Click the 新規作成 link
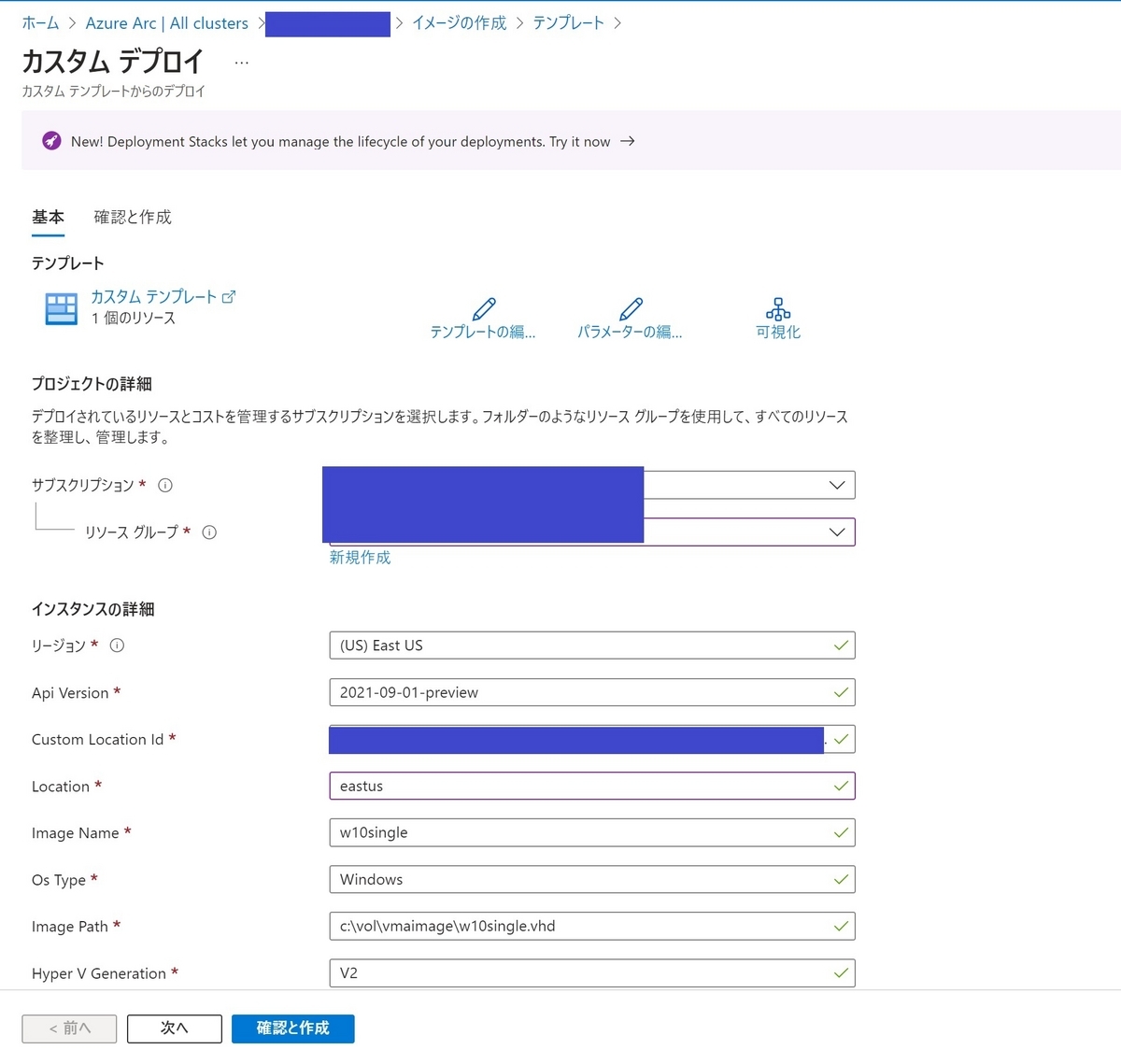 pyautogui.click(x=360, y=558)
